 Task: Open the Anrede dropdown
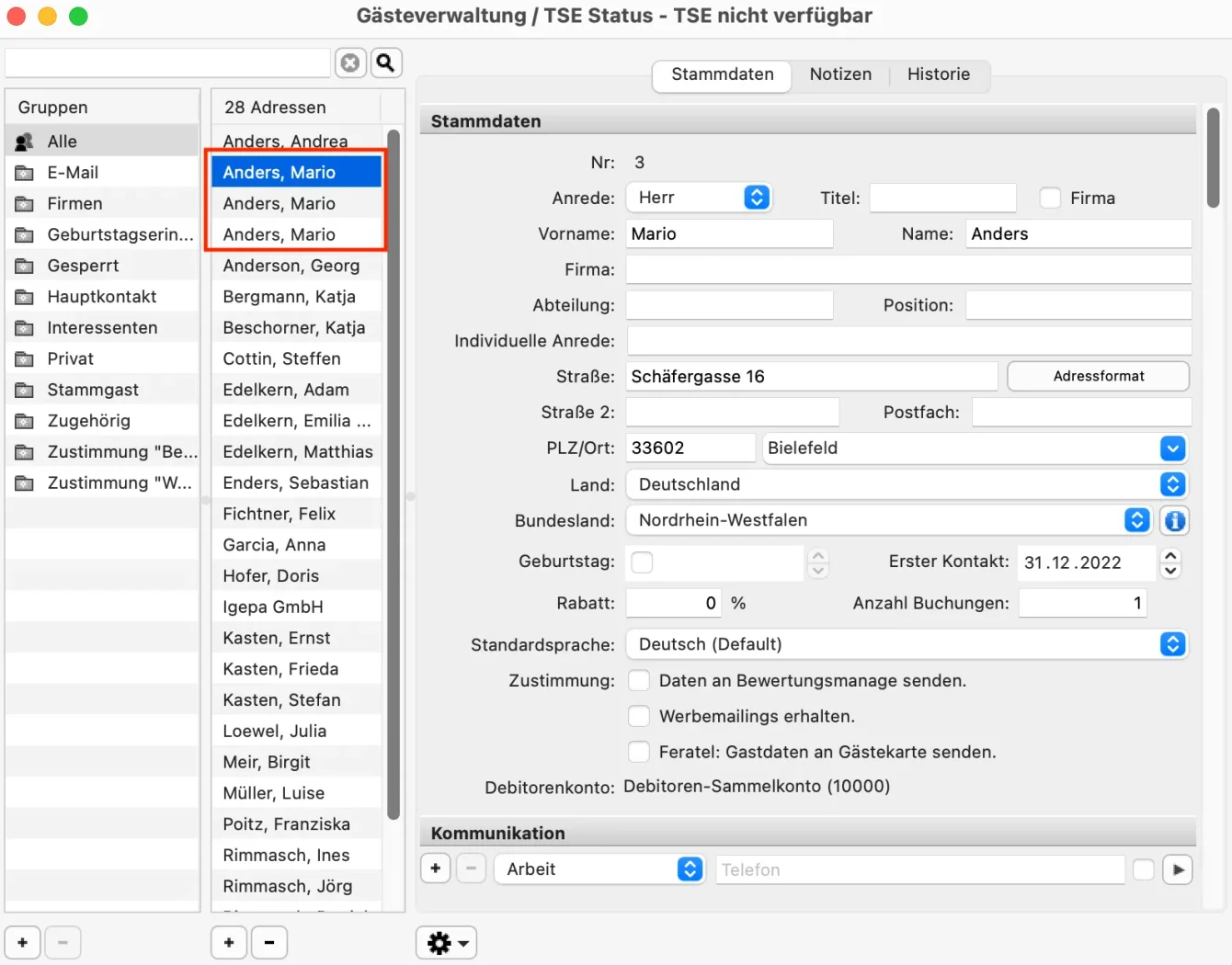tap(699, 198)
